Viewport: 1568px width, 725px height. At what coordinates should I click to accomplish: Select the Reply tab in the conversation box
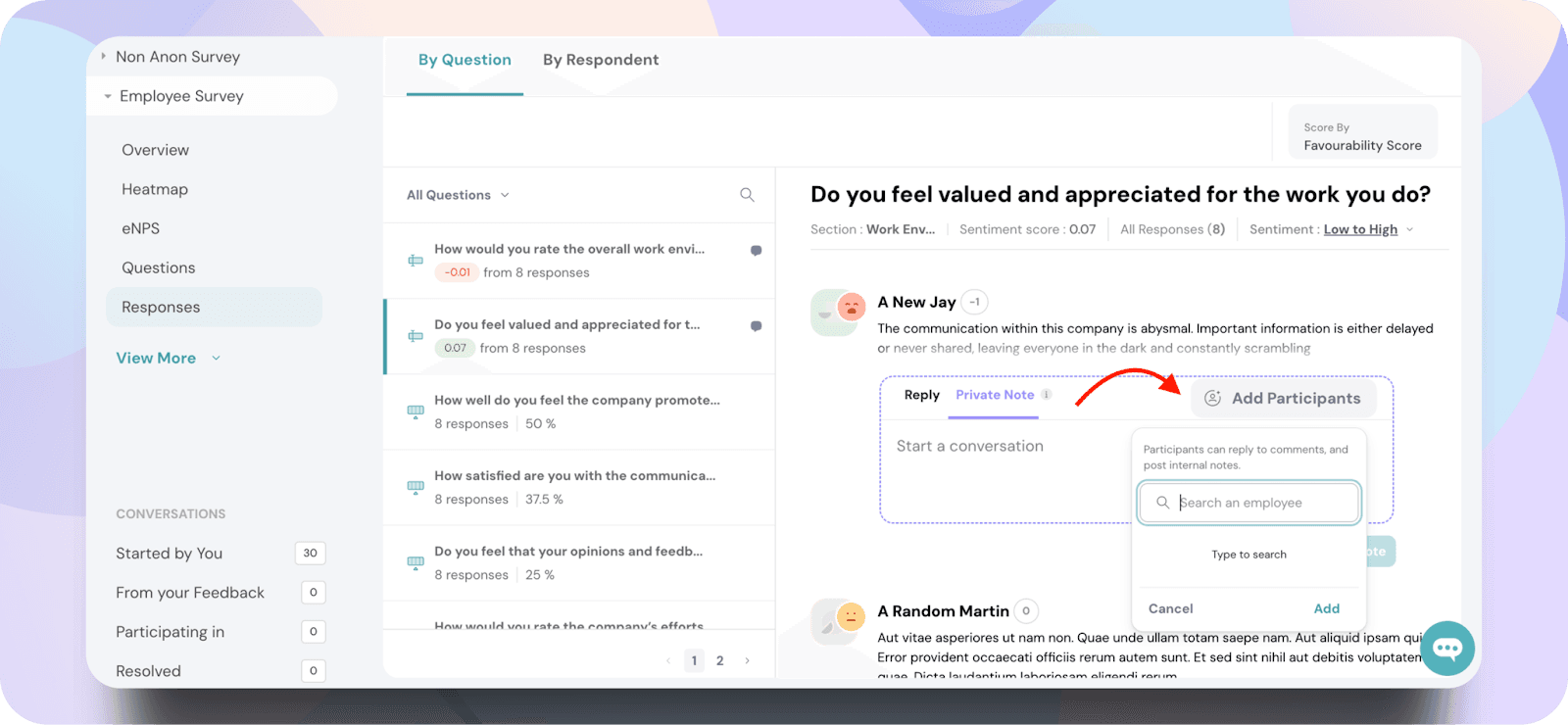click(x=921, y=395)
